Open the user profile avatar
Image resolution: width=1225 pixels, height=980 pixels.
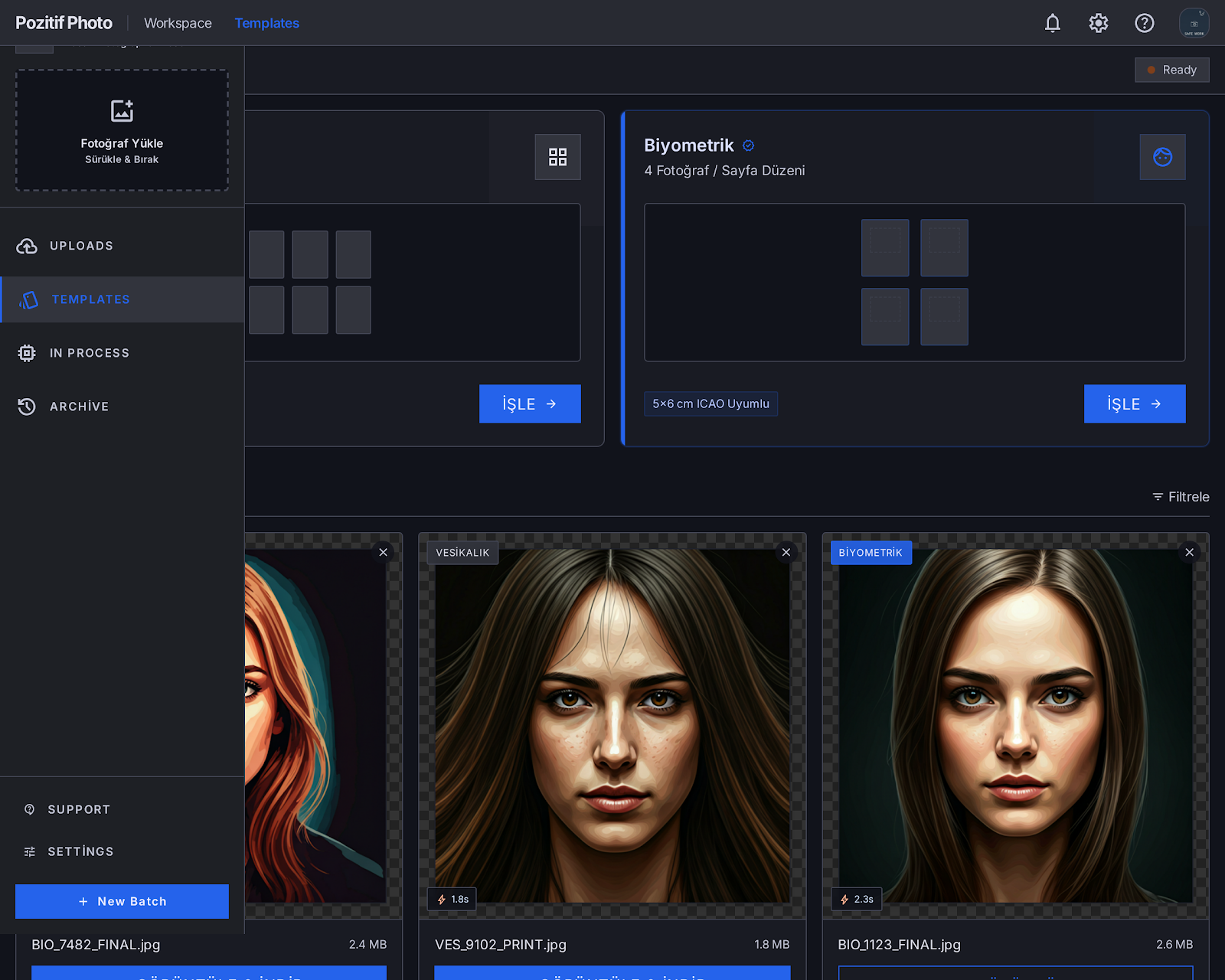point(1194,23)
